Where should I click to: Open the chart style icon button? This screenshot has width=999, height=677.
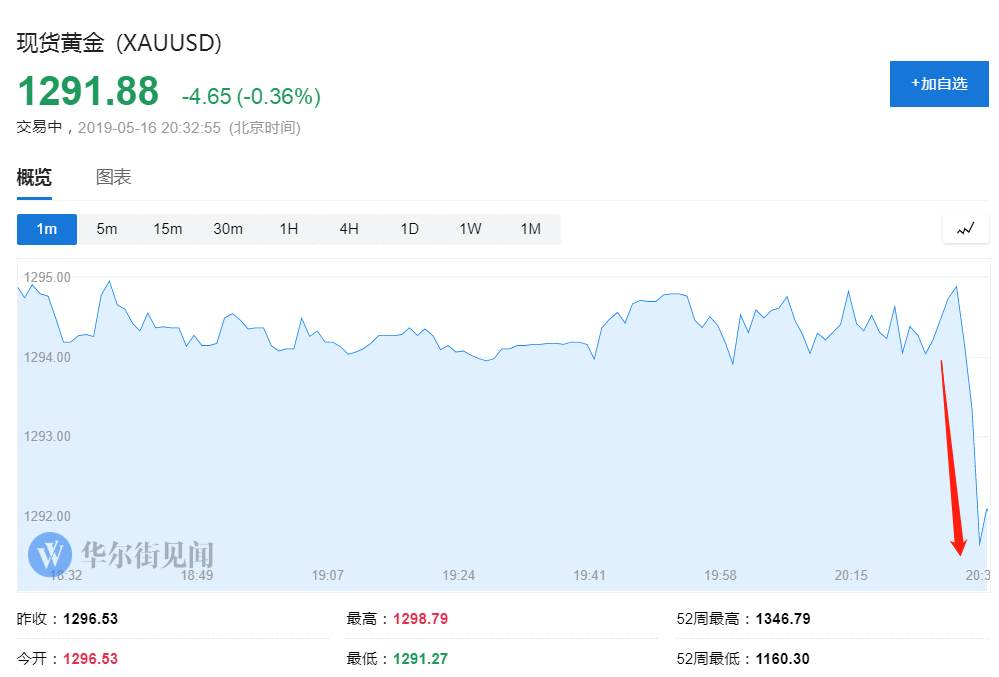[965, 229]
